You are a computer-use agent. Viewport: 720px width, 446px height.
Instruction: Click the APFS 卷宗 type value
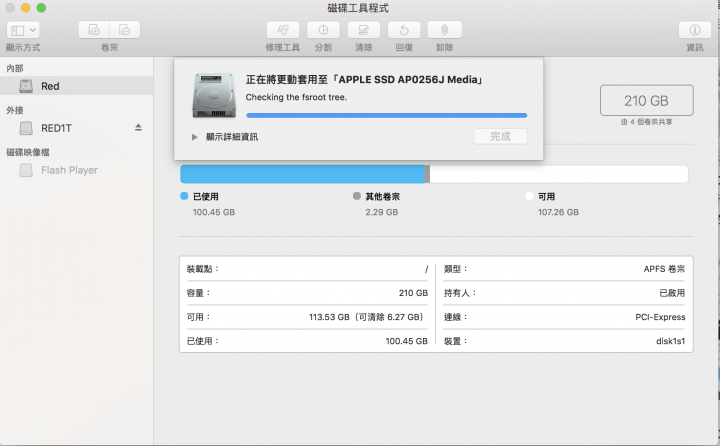tap(664, 269)
